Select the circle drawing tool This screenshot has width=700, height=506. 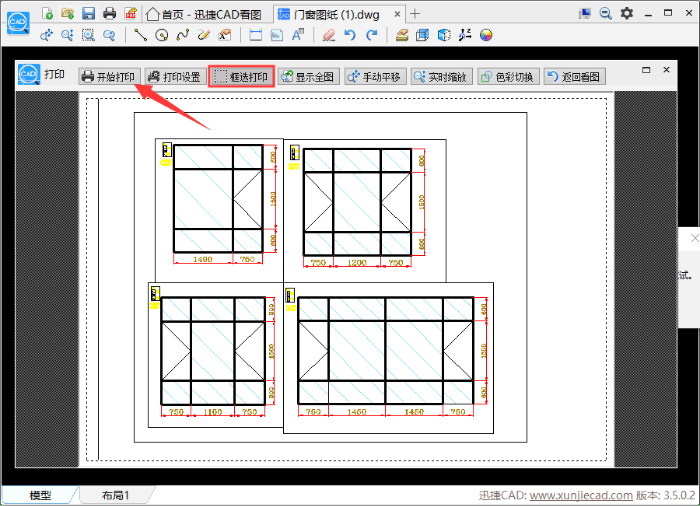[x=162, y=35]
